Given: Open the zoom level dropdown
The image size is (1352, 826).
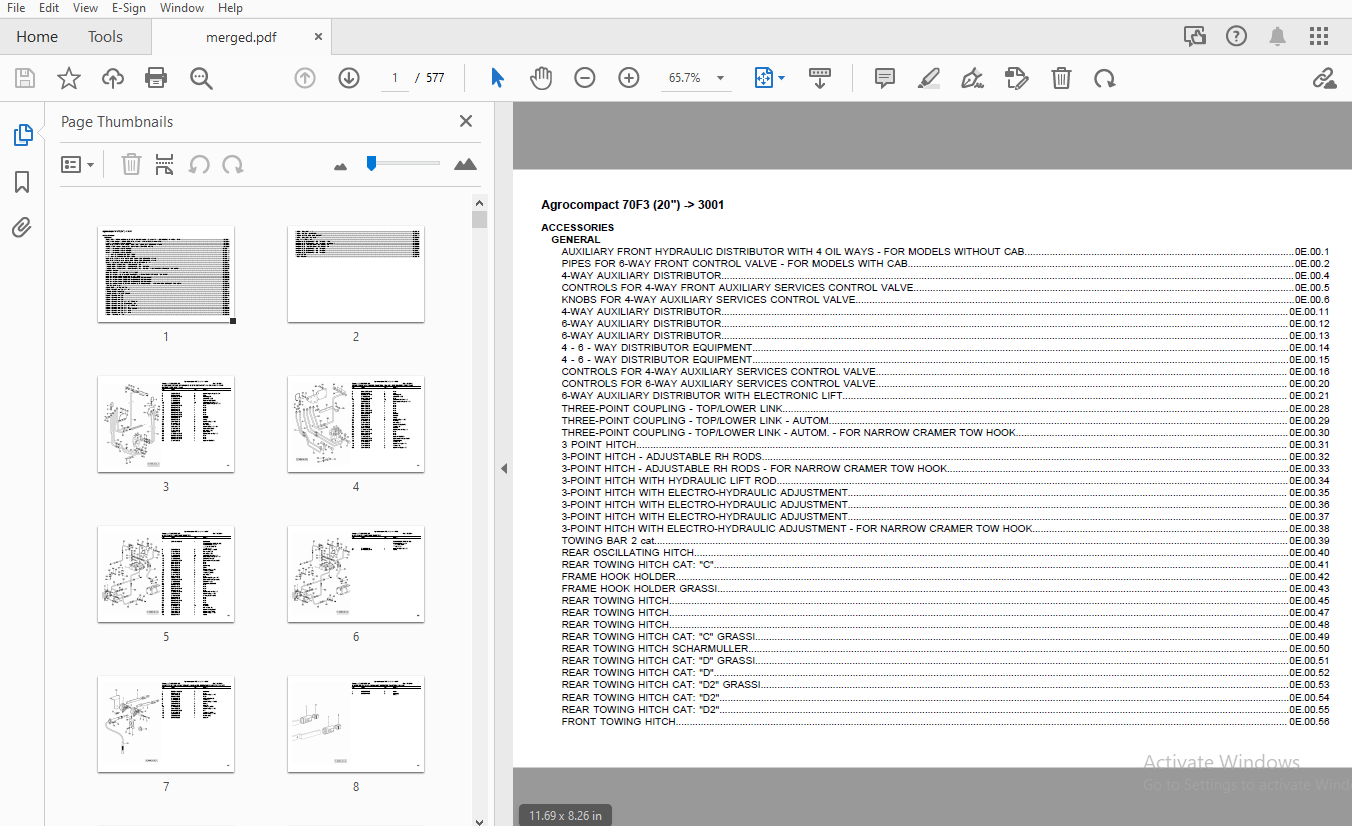Looking at the screenshot, I should tap(720, 78).
